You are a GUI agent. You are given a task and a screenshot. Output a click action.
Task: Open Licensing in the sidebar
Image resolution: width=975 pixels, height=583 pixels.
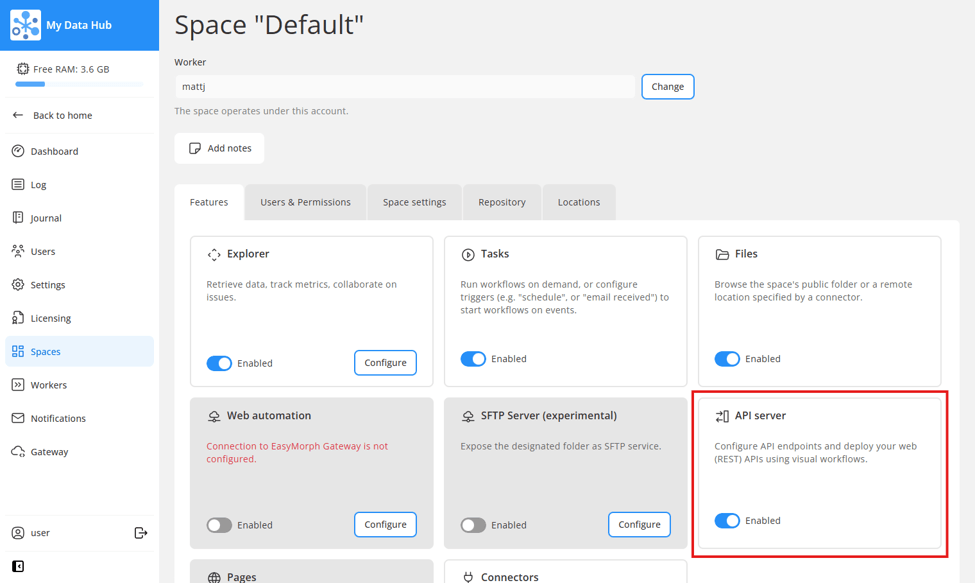(x=80, y=318)
